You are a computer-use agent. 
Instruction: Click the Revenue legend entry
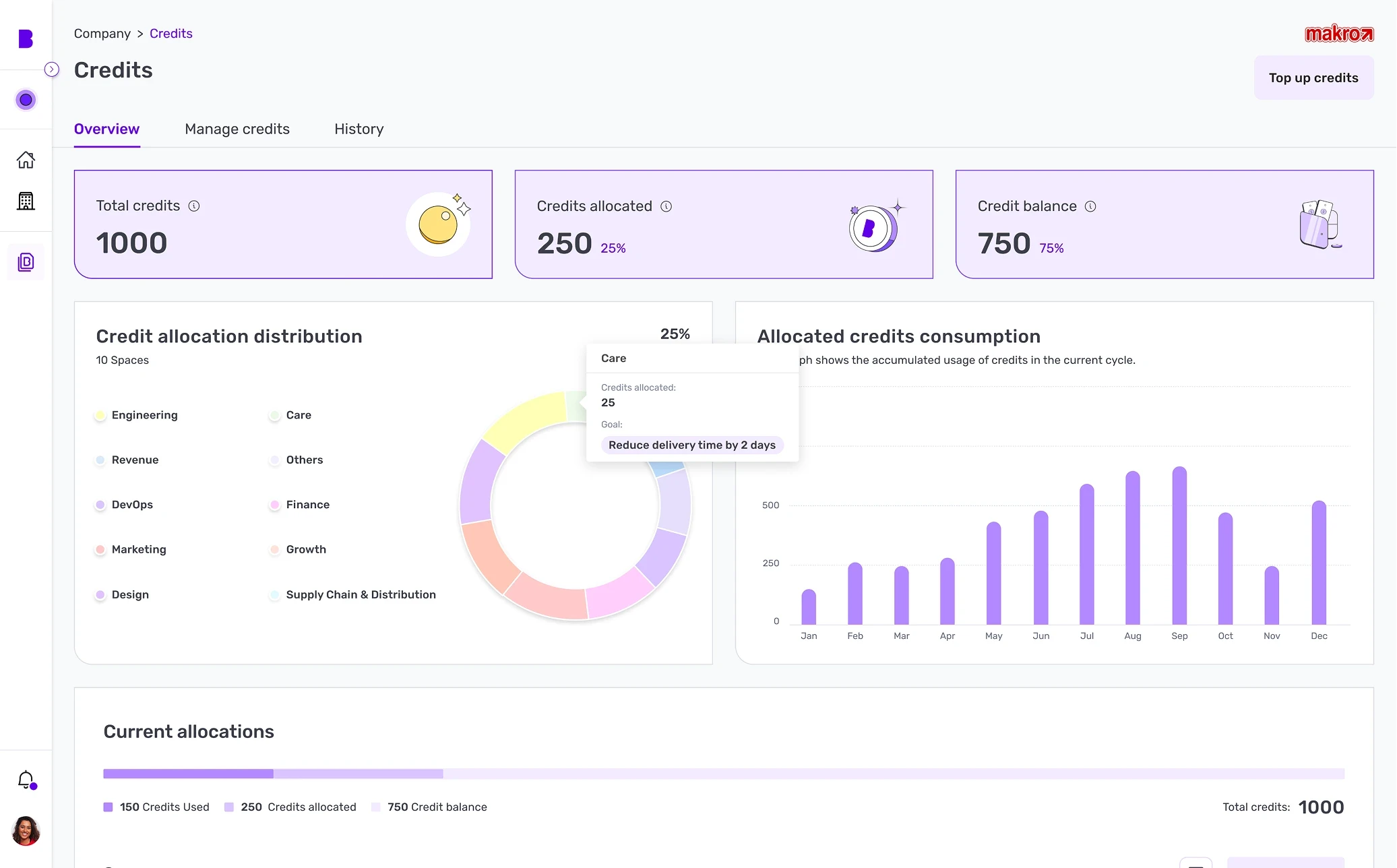pyautogui.click(x=127, y=460)
